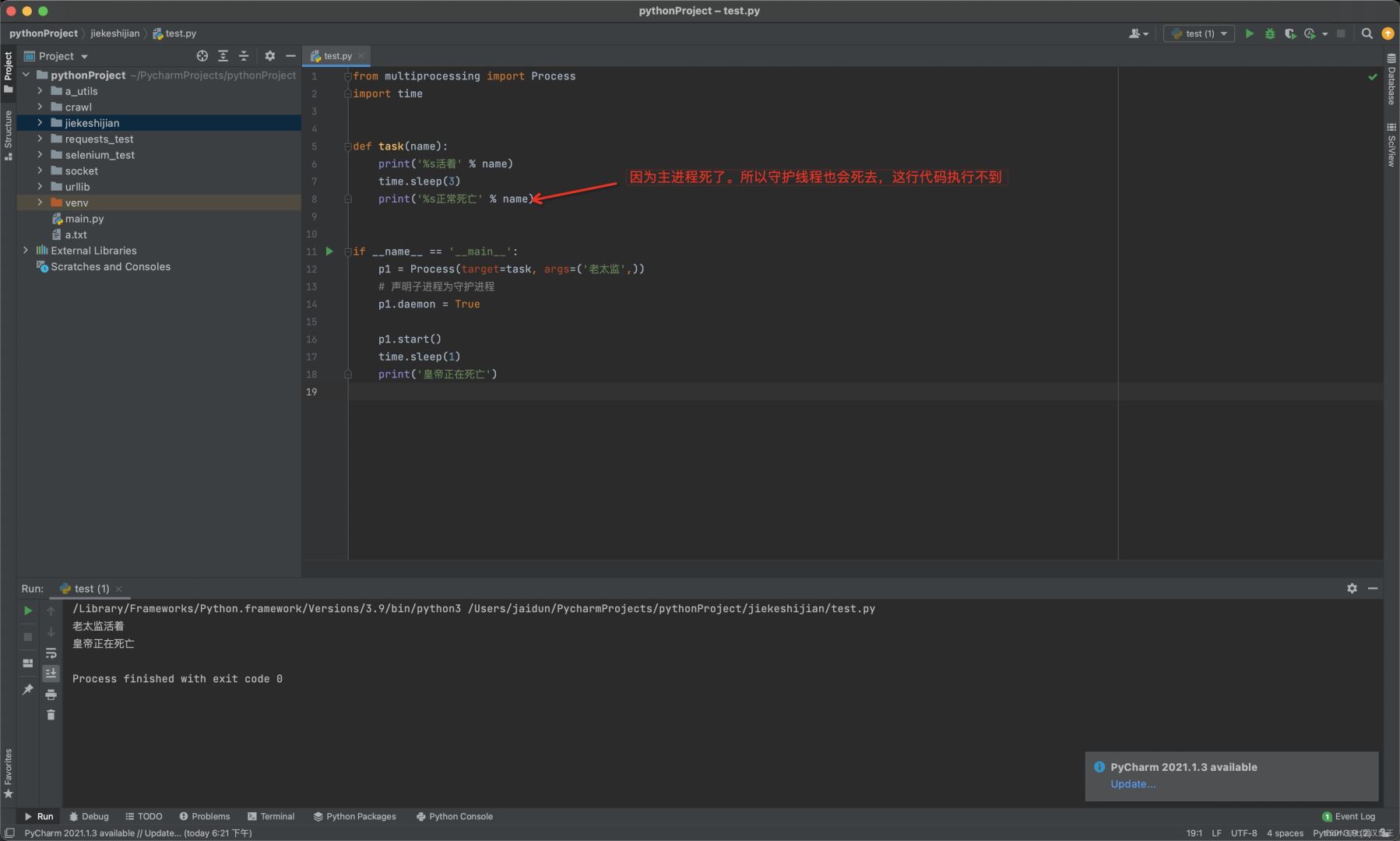
Task: Toggle soft-wrap in Run console
Action: tap(51, 653)
